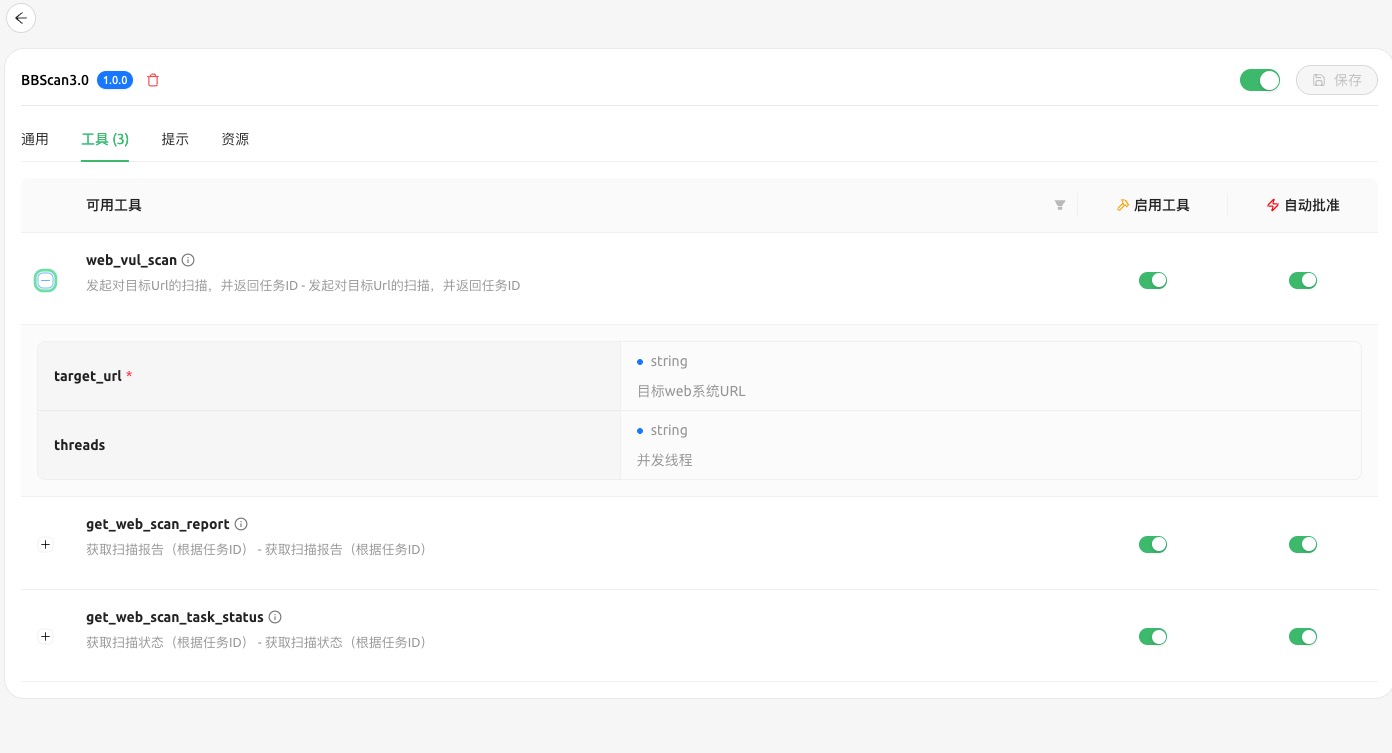Open the 提示 tab
1392x753 pixels.
tap(175, 139)
